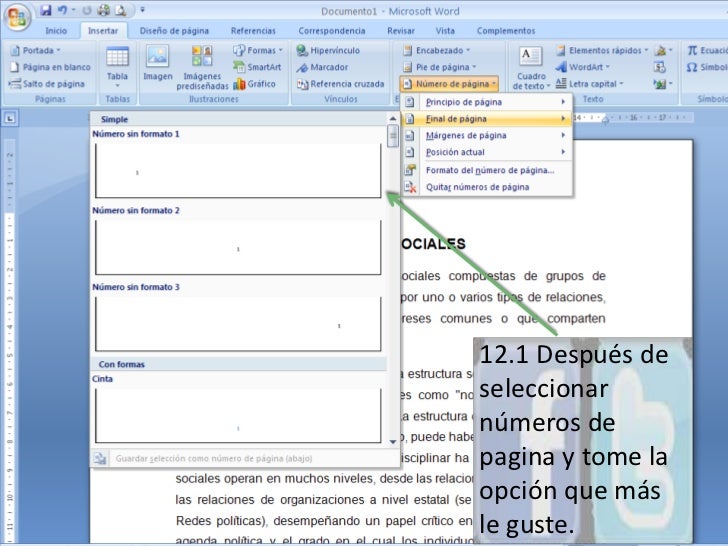Open the Pie de página dropdown
The height and width of the screenshot is (546, 728).
tap(439, 67)
